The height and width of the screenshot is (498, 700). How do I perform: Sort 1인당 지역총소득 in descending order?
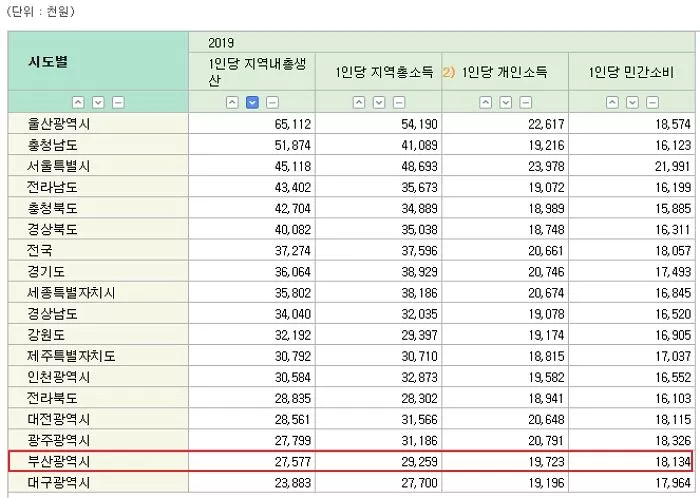(x=378, y=102)
